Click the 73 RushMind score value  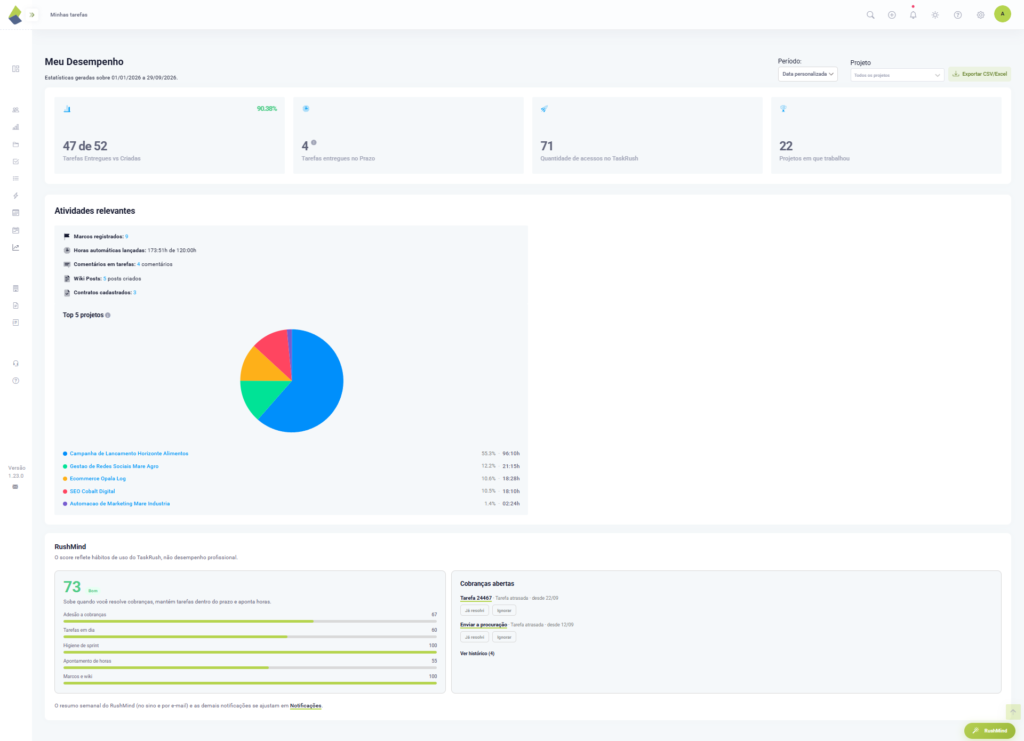tap(72, 587)
